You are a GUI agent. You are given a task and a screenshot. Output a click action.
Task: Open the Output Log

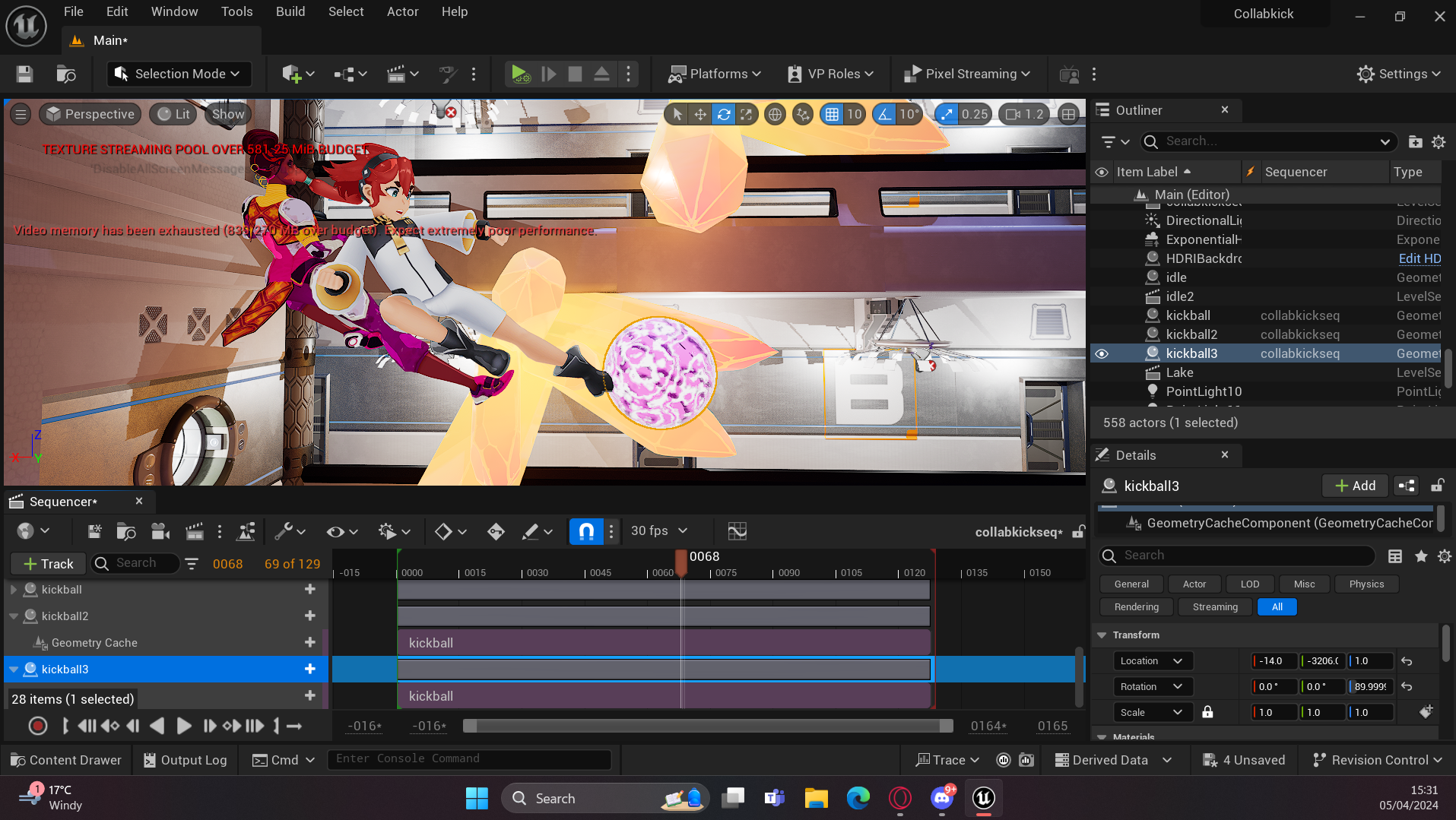(185, 760)
